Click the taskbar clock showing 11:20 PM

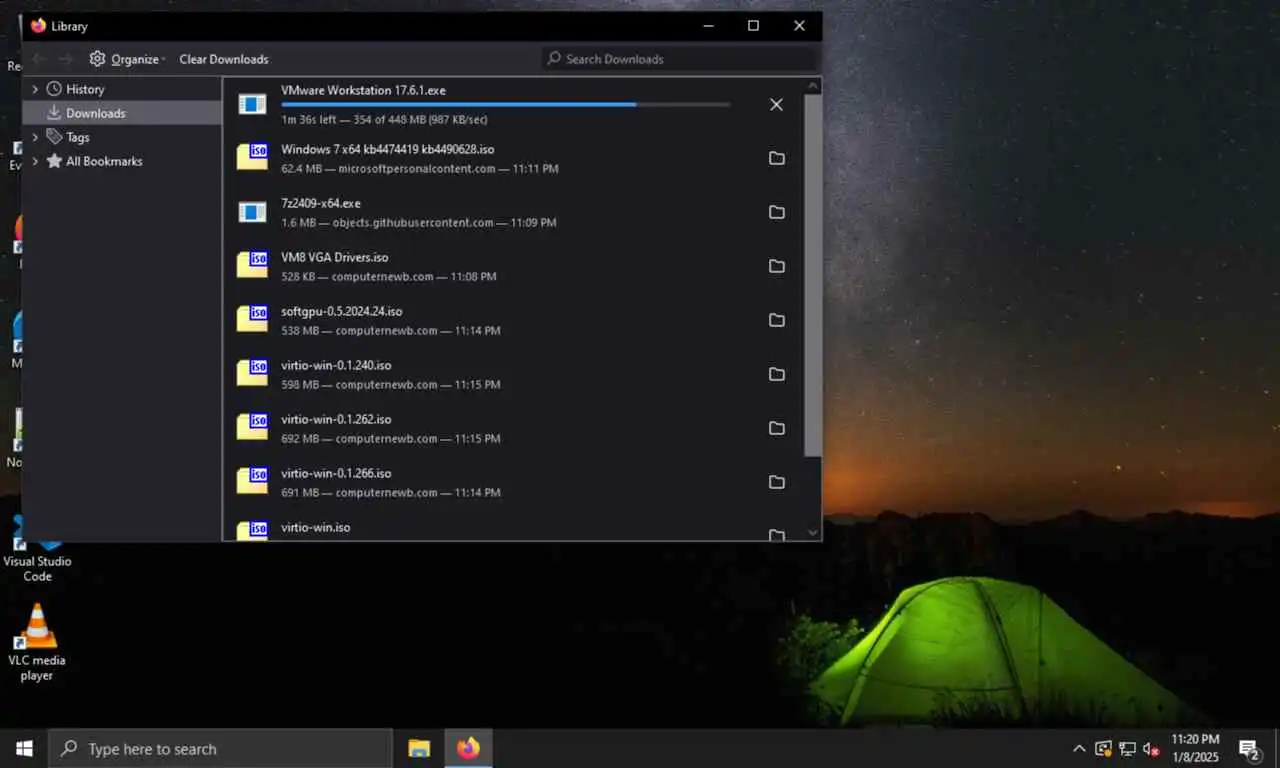[1194, 748]
